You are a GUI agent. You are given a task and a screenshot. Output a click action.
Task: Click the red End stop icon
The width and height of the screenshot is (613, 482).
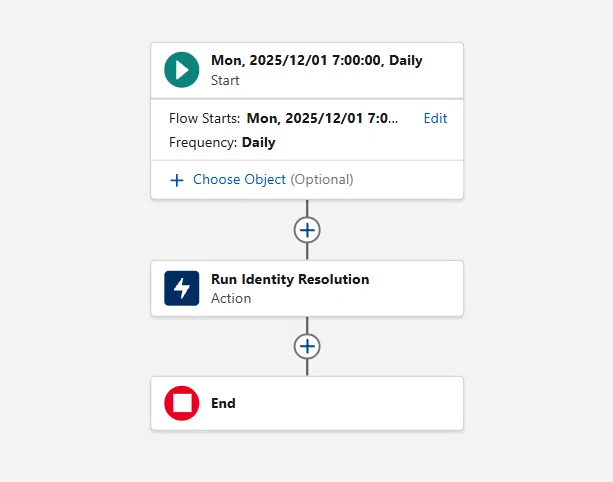pyautogui.click(x=181, y=403)
